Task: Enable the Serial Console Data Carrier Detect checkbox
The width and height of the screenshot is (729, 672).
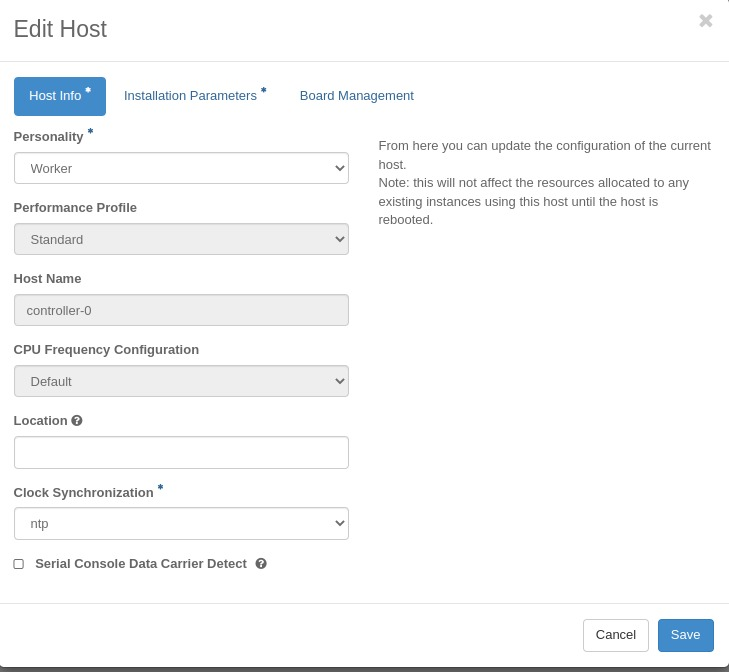Action: point(19,564)
